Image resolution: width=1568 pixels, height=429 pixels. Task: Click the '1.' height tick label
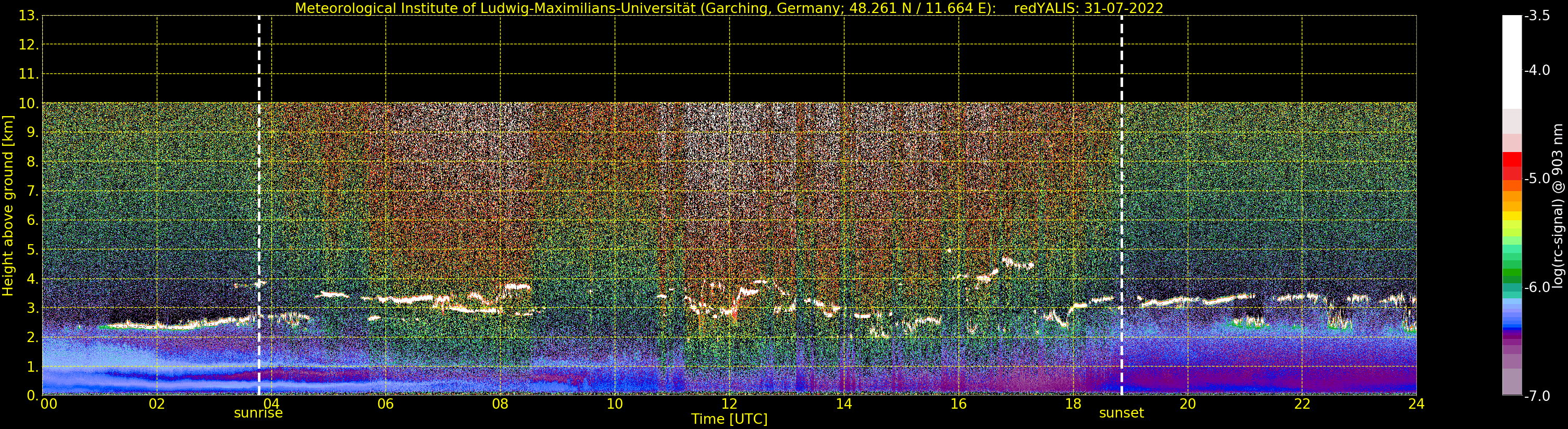click(33, 367)
